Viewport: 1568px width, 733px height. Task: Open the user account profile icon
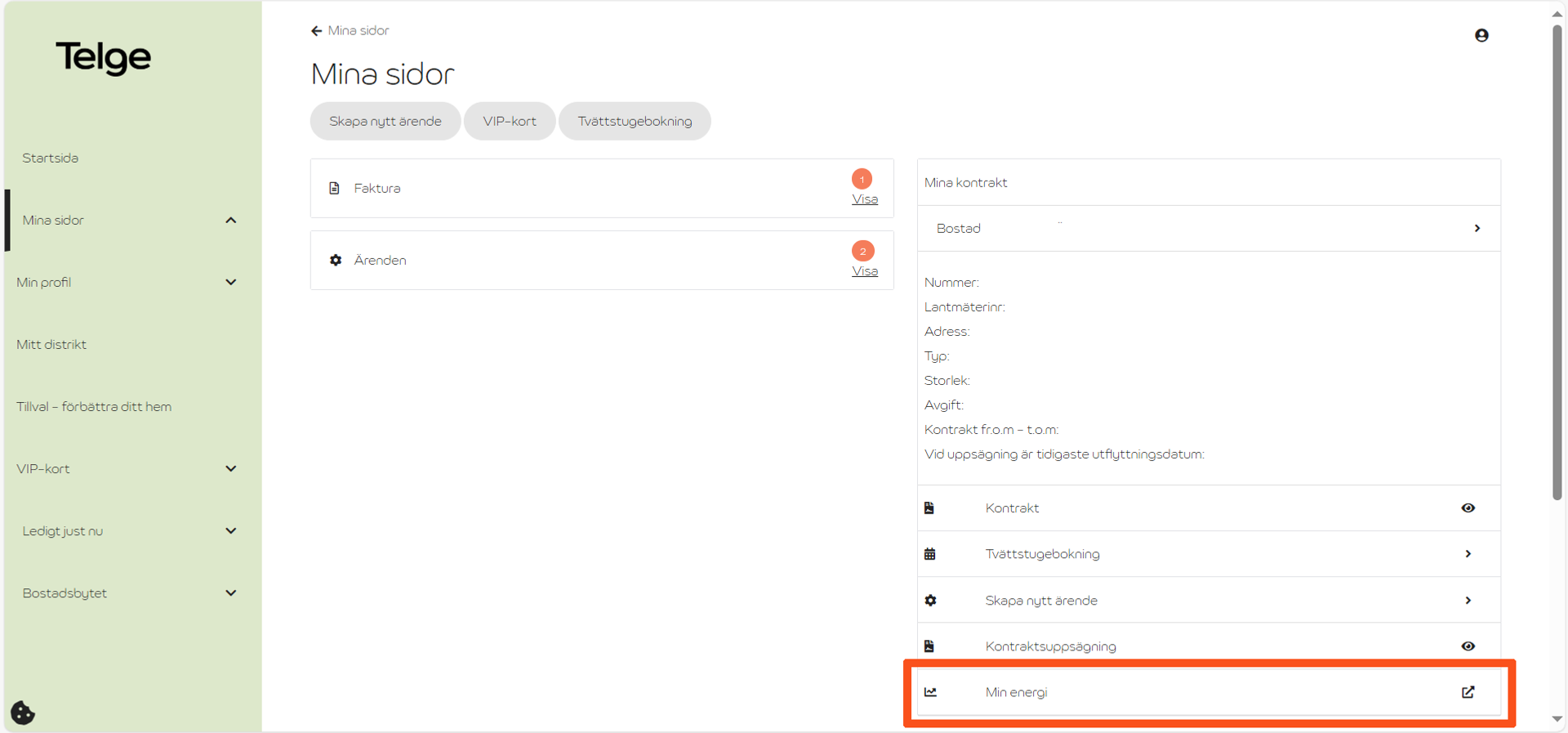[1481, 35]
